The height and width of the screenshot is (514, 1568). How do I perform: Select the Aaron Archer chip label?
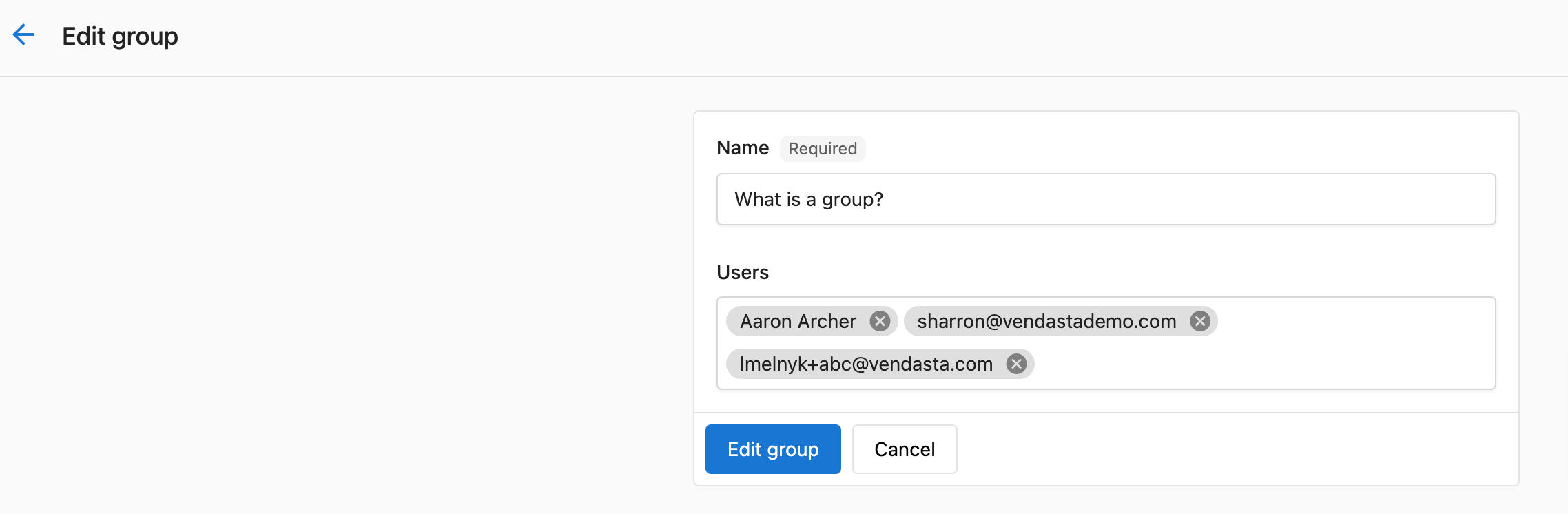click(x=798, y=321)
